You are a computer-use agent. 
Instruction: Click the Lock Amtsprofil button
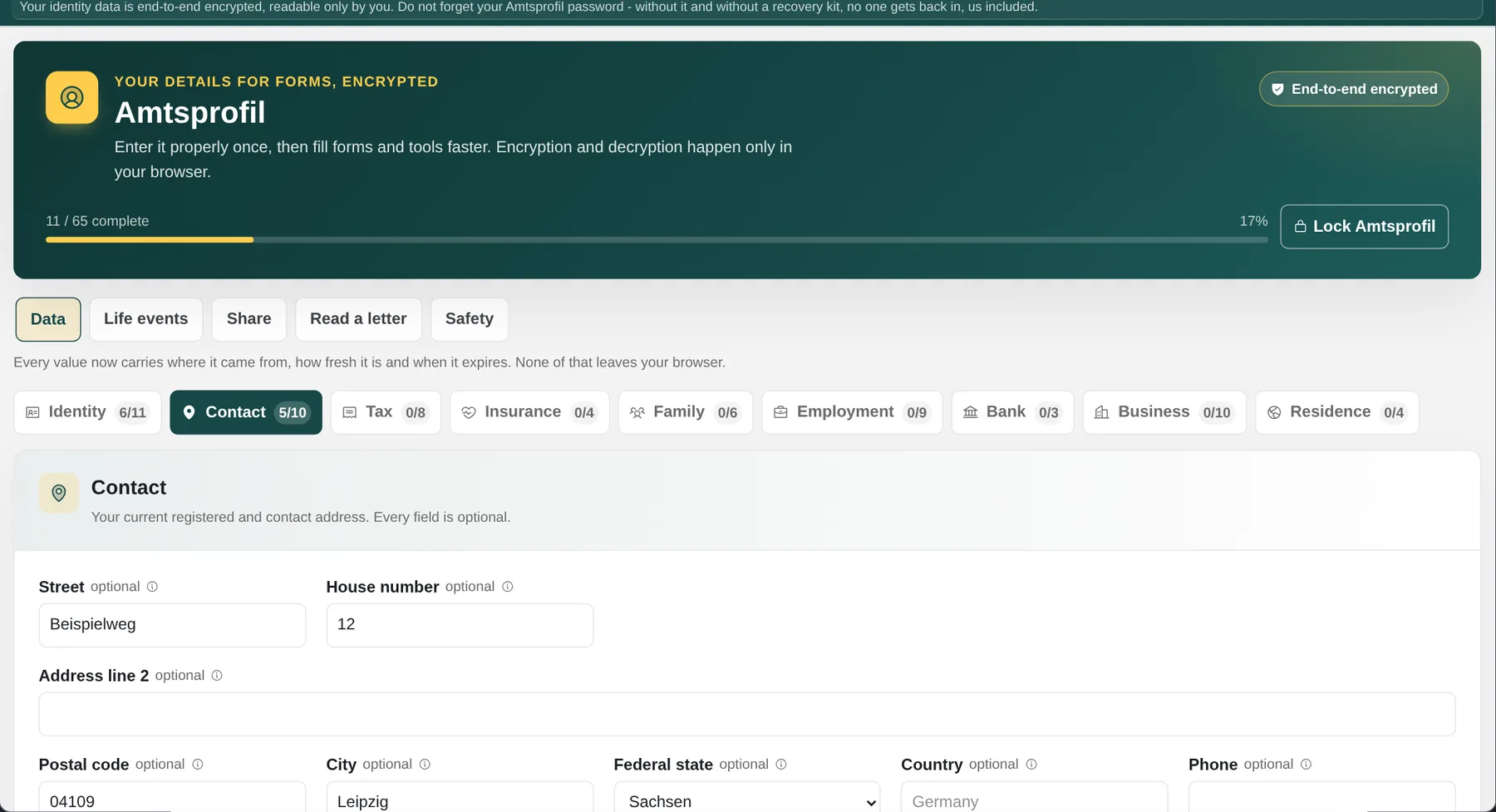(x=1364, y=226)
